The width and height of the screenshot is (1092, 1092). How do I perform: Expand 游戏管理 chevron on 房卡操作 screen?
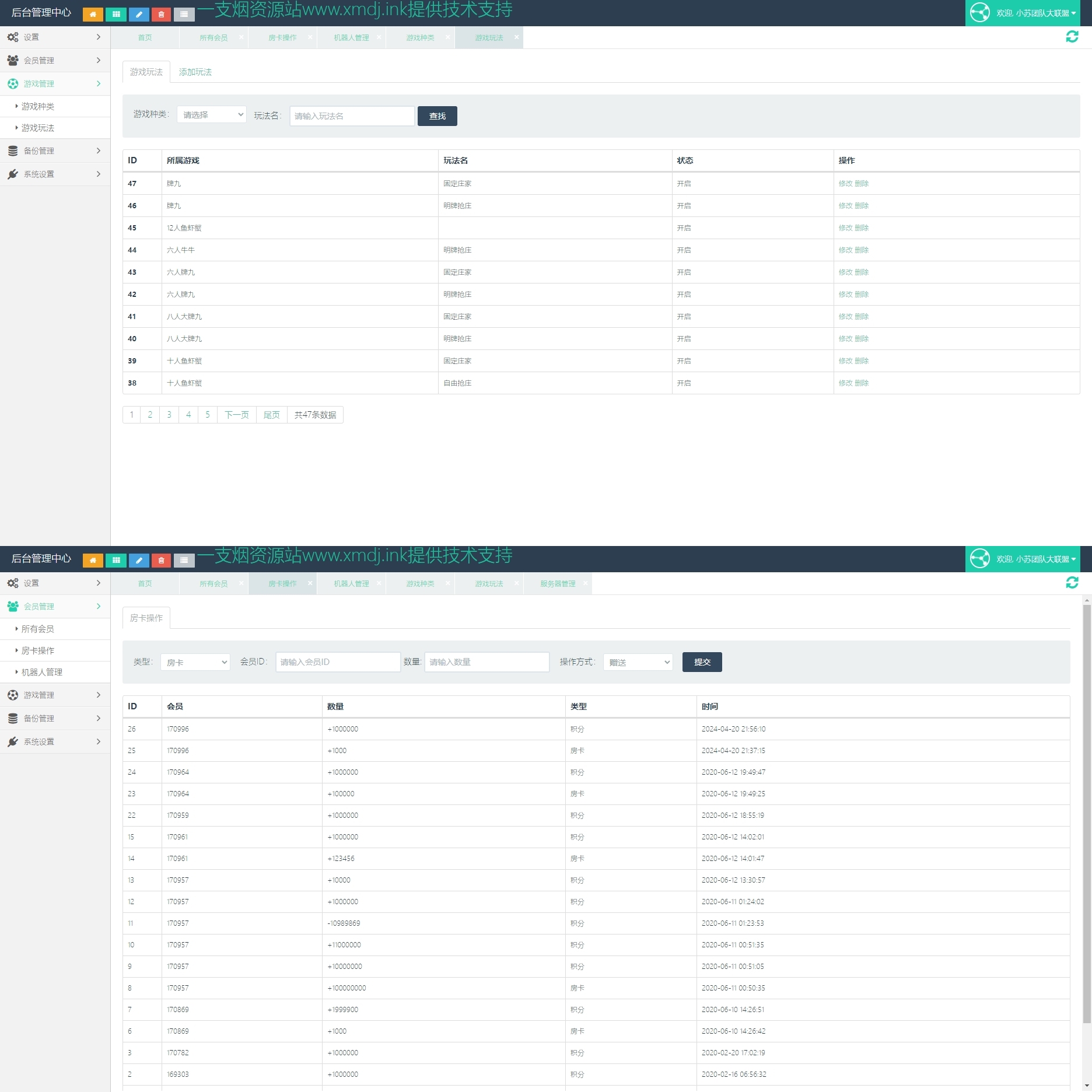pos(98,695)
